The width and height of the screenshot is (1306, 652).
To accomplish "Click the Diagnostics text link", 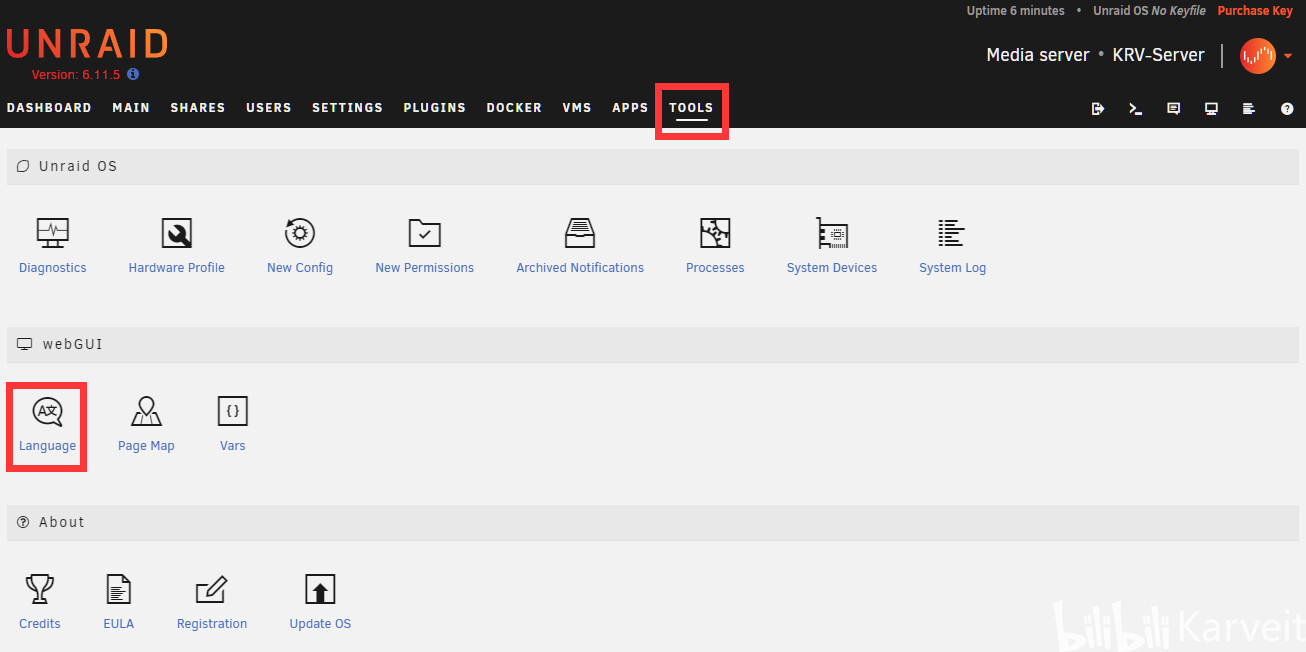I will pyautogui.click(x=53, y=268).
